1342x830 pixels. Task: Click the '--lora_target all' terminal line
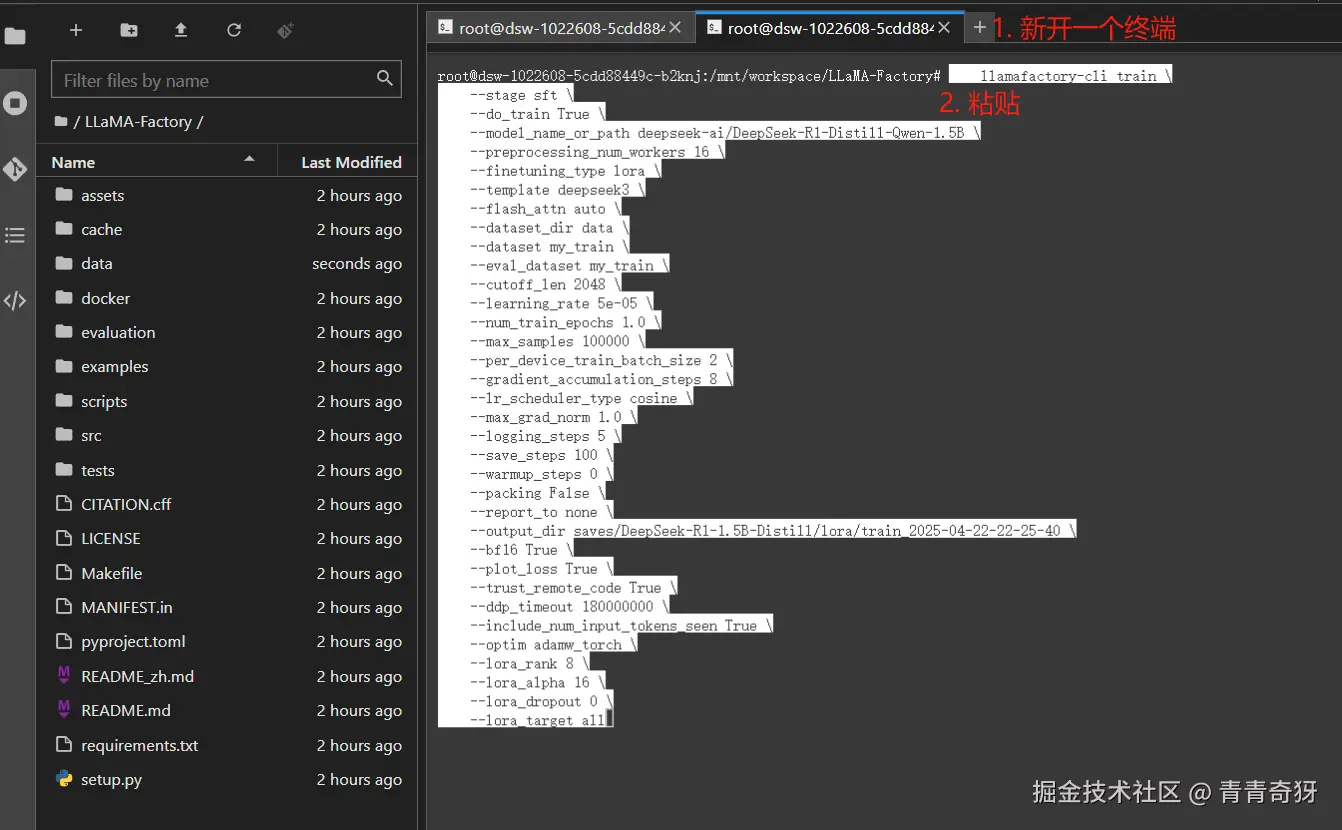click(x=537, y=720)
